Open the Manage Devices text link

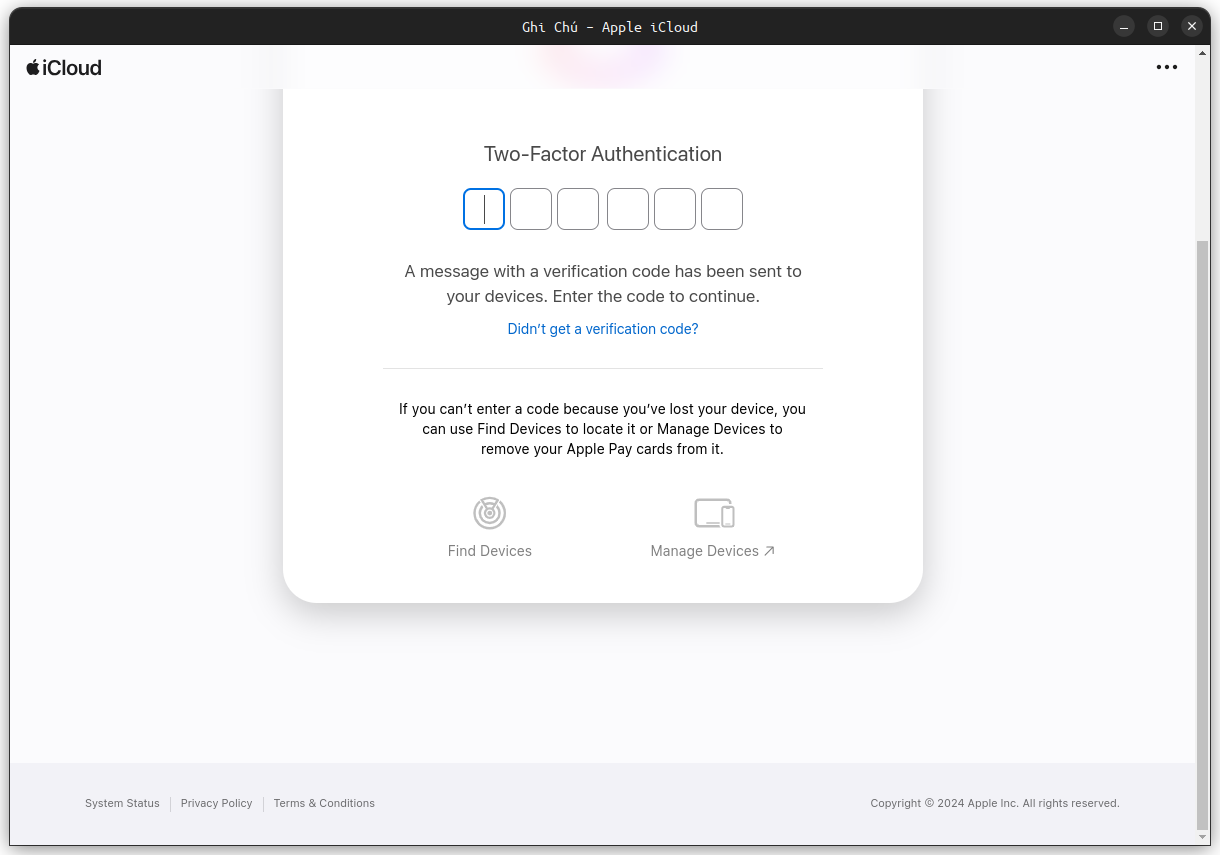point(712,551)
